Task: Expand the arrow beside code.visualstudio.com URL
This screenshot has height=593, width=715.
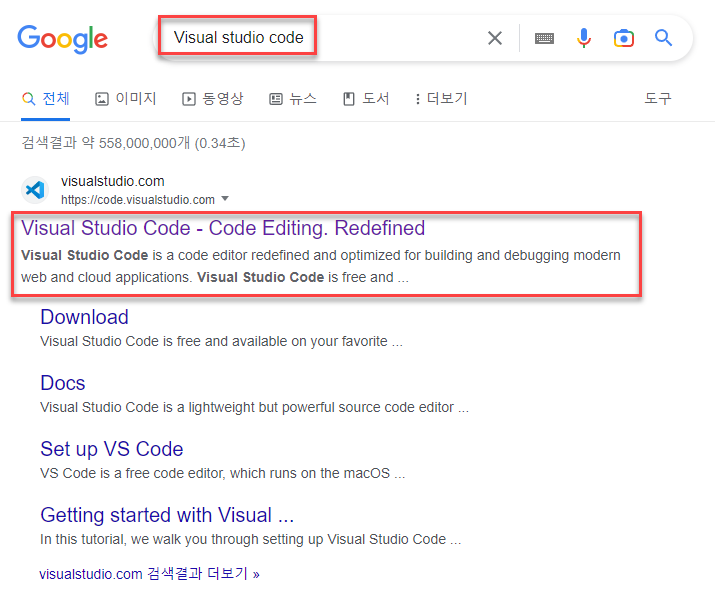Action: click(x=225, y=199)
